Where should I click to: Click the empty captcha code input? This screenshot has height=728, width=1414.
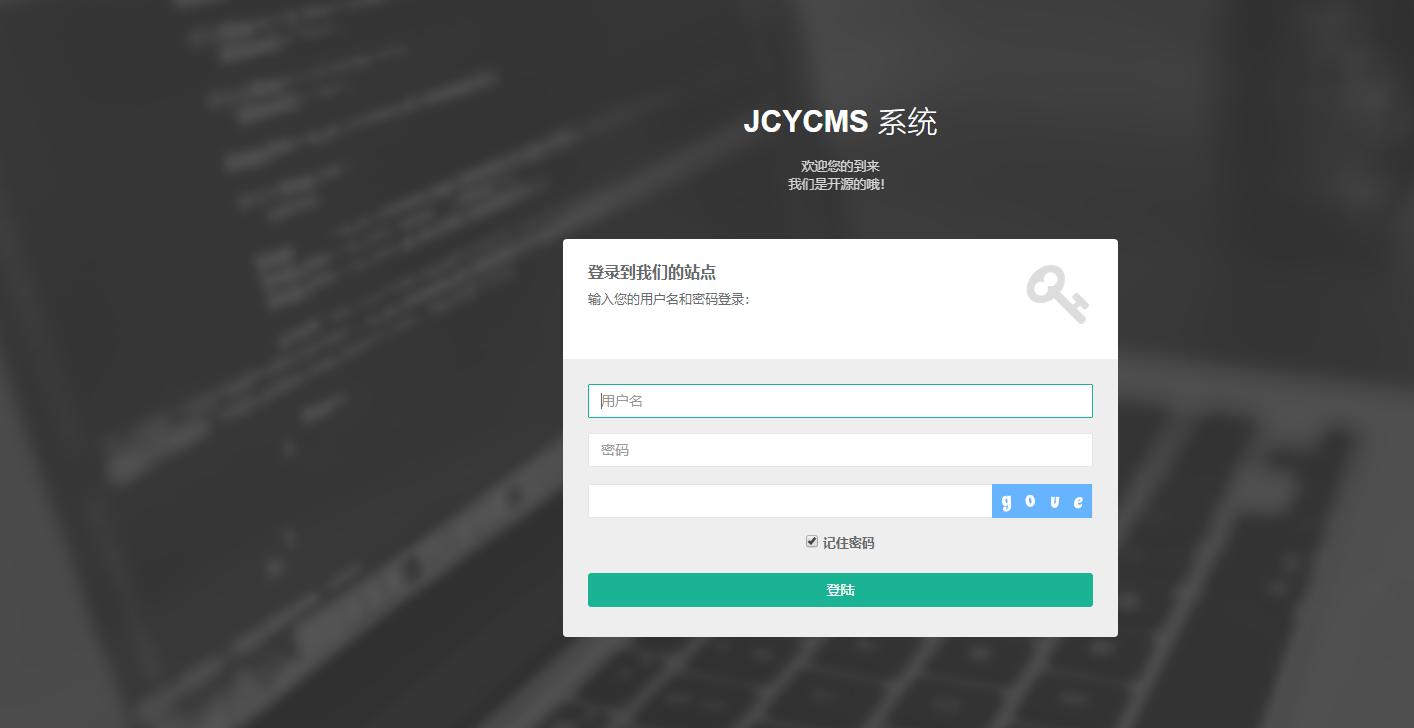click(790, 501)
